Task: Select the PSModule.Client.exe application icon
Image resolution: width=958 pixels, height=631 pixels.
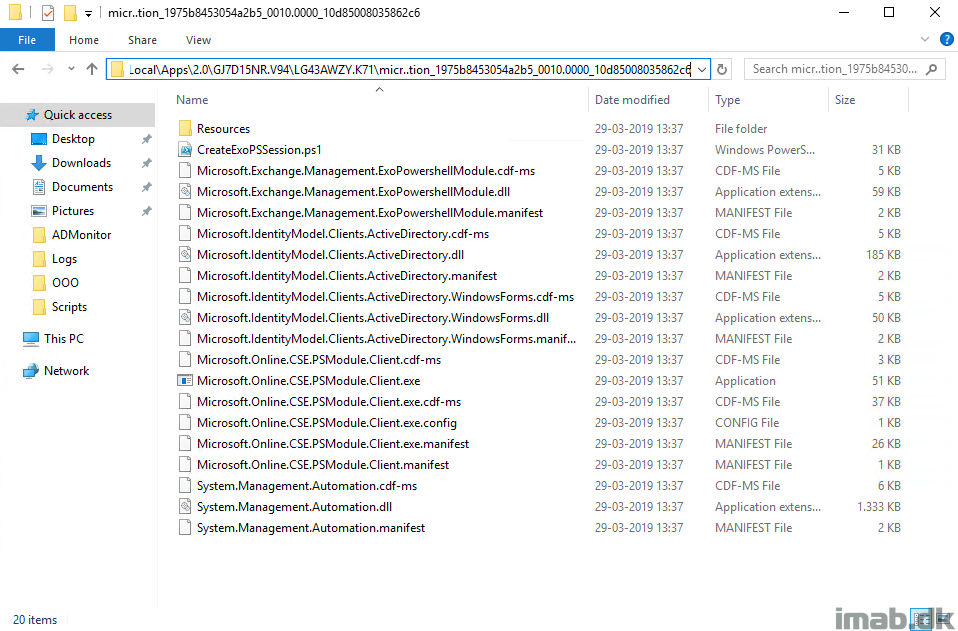Action: coord(185,381)
